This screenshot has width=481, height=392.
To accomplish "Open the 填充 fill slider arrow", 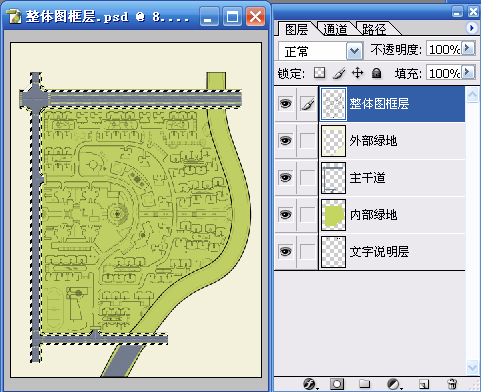I will point(468,72).
